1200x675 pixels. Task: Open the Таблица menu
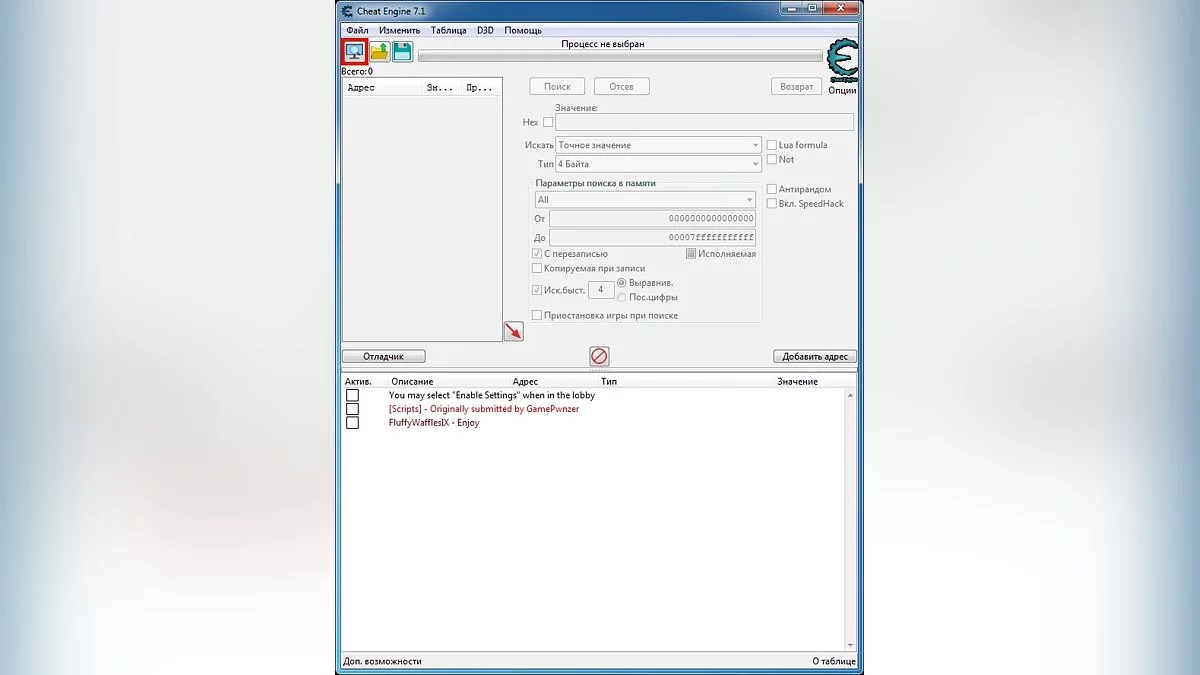(x=449, y=30)
